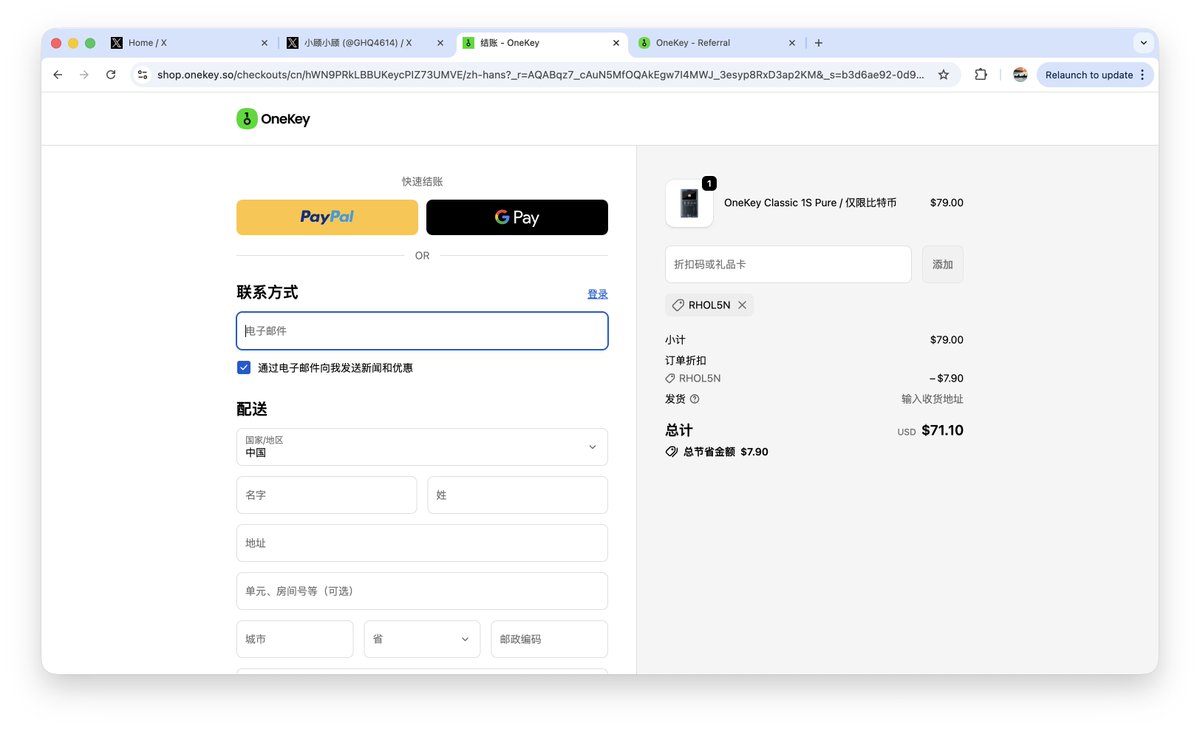Screen dimensions: 1200x729
Task: Click the 折扣码或礼品卡 discount code field
Action: (x=788, y=264)
